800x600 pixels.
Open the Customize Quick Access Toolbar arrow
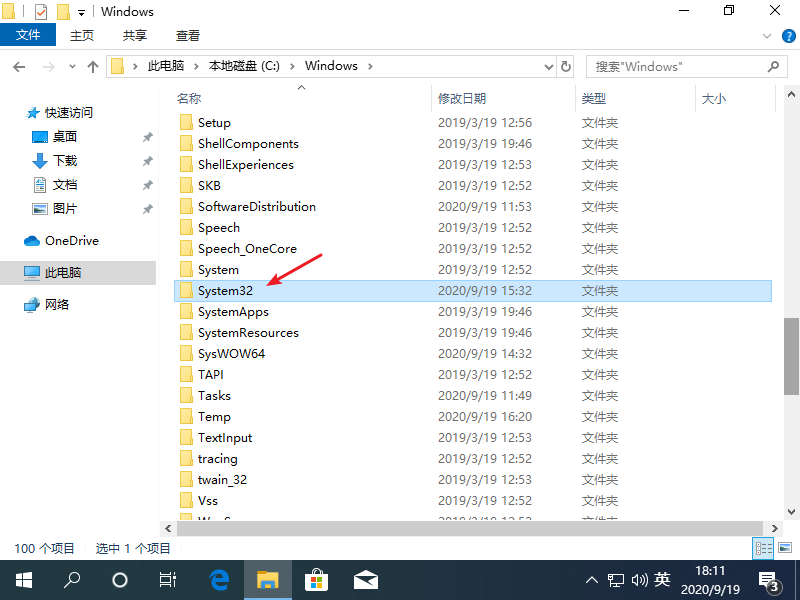[82, 13]
